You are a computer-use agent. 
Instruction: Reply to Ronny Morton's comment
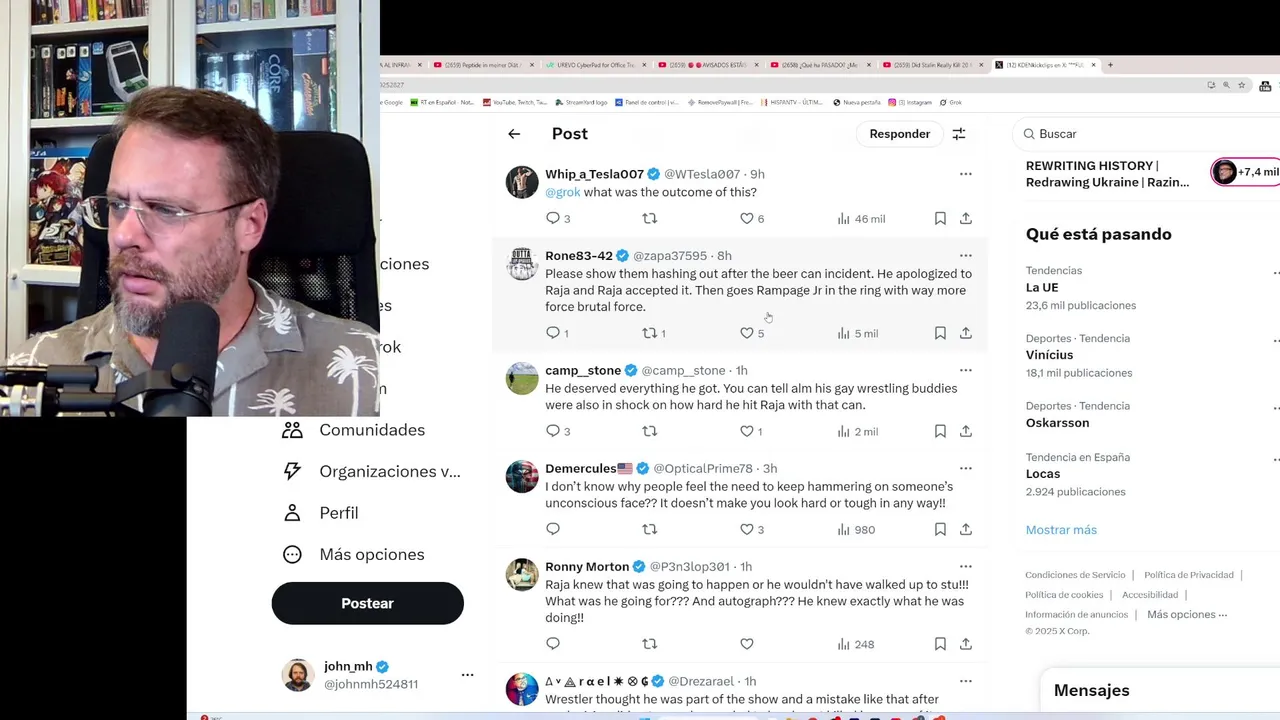click(x=553, y=644)
